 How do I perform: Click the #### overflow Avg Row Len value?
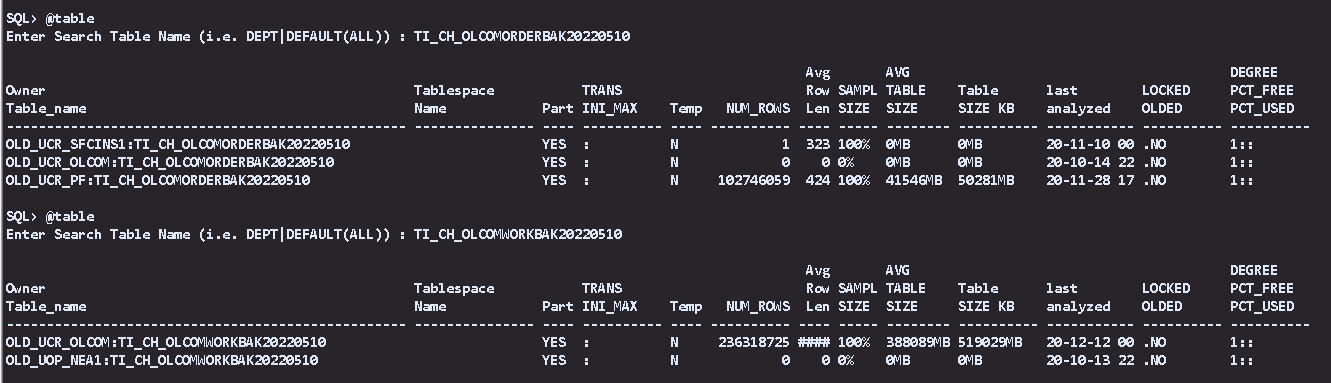coord(813,342)
